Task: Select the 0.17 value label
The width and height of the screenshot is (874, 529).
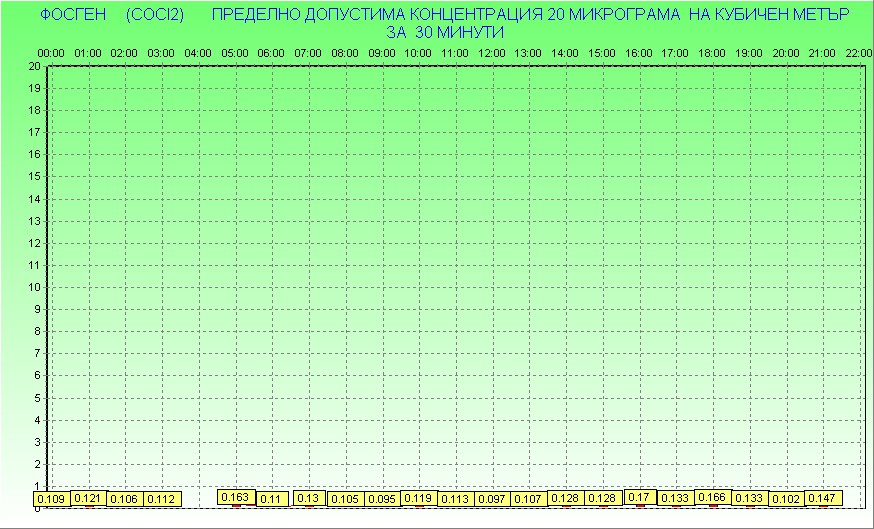Action: 639,497
